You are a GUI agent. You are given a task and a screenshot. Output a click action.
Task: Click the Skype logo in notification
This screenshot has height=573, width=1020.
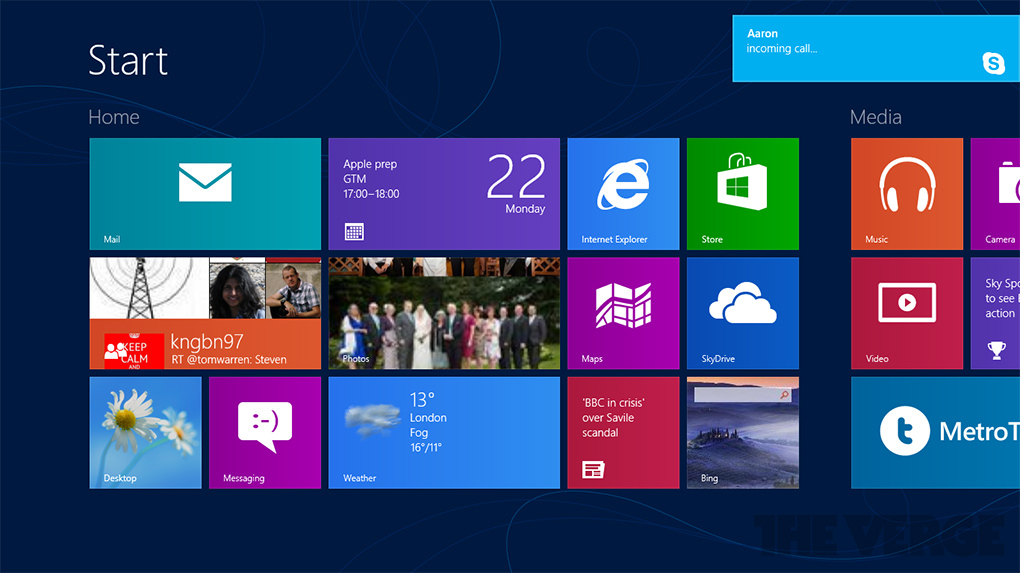pyautogui.click(x=993, y=63)
